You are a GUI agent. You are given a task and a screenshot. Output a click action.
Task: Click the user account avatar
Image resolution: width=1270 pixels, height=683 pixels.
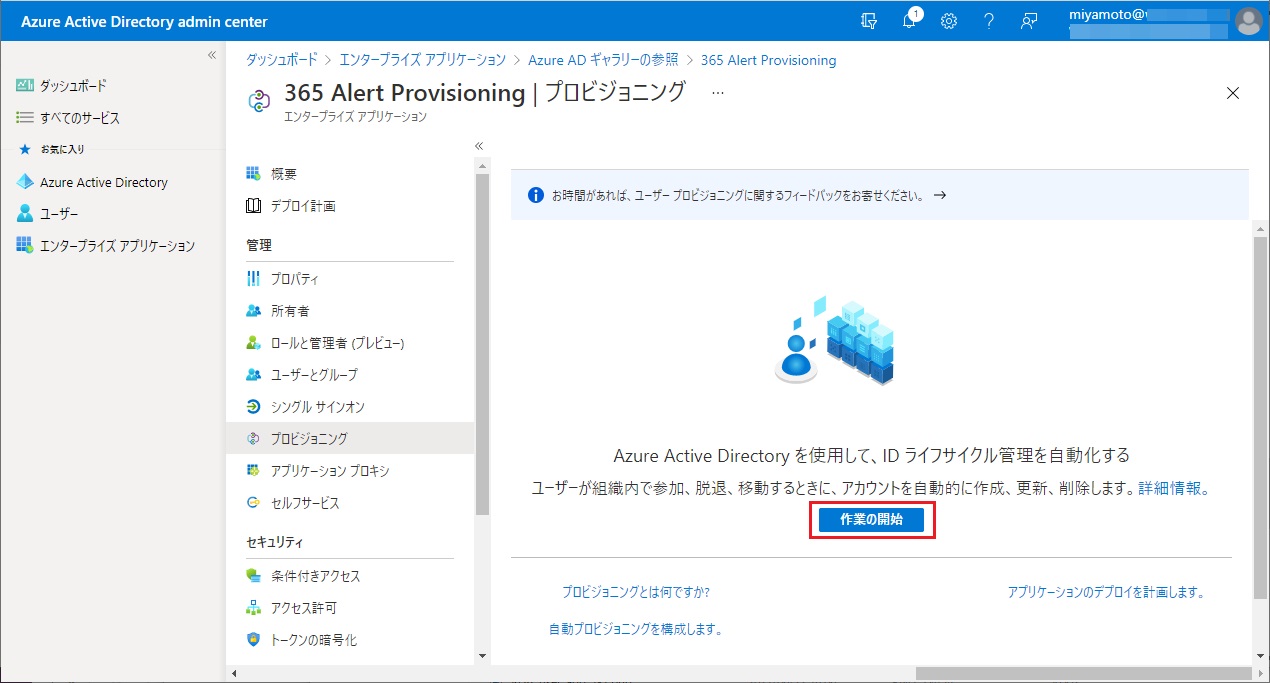pos(1248,21)
